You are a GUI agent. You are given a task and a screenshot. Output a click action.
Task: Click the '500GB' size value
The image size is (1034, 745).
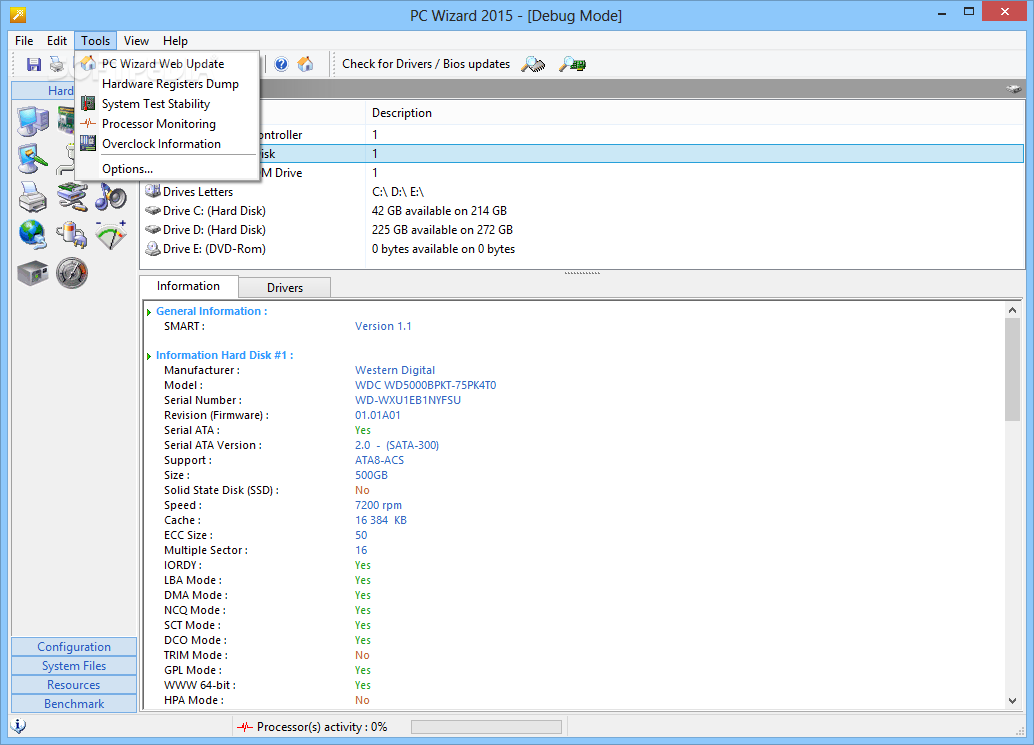[x=371, y=475]
